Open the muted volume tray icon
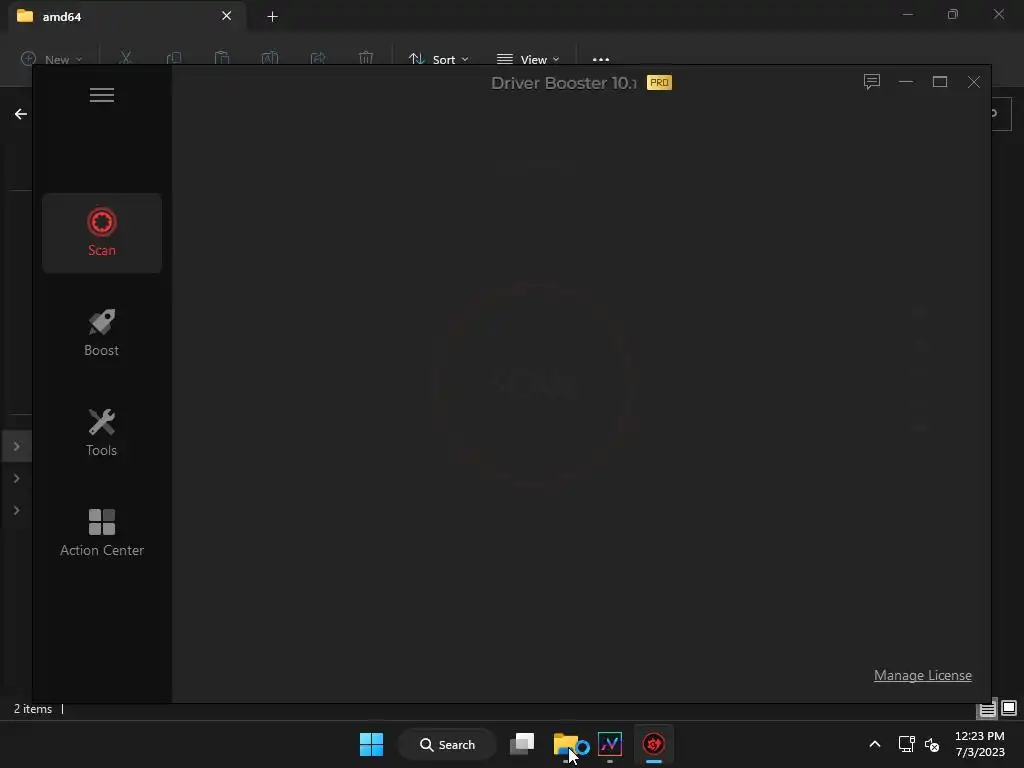This screenshot has width=1024, height=768. click(932, 744)
